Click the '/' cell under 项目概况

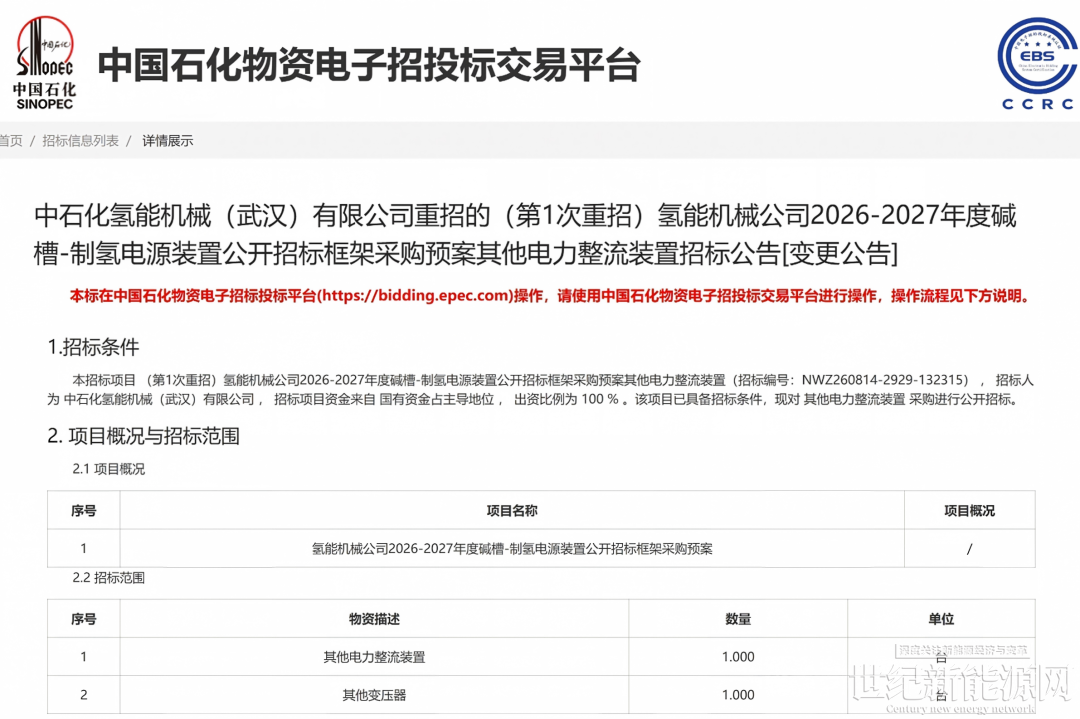click(x=969, y=549)
